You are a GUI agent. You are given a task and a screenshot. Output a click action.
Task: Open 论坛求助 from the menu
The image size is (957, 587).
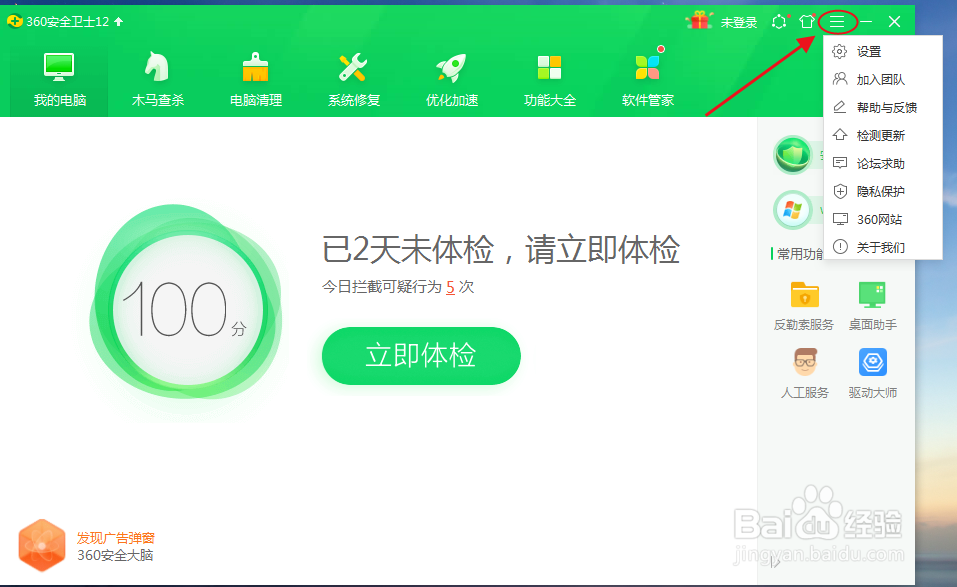pos(882,164)
